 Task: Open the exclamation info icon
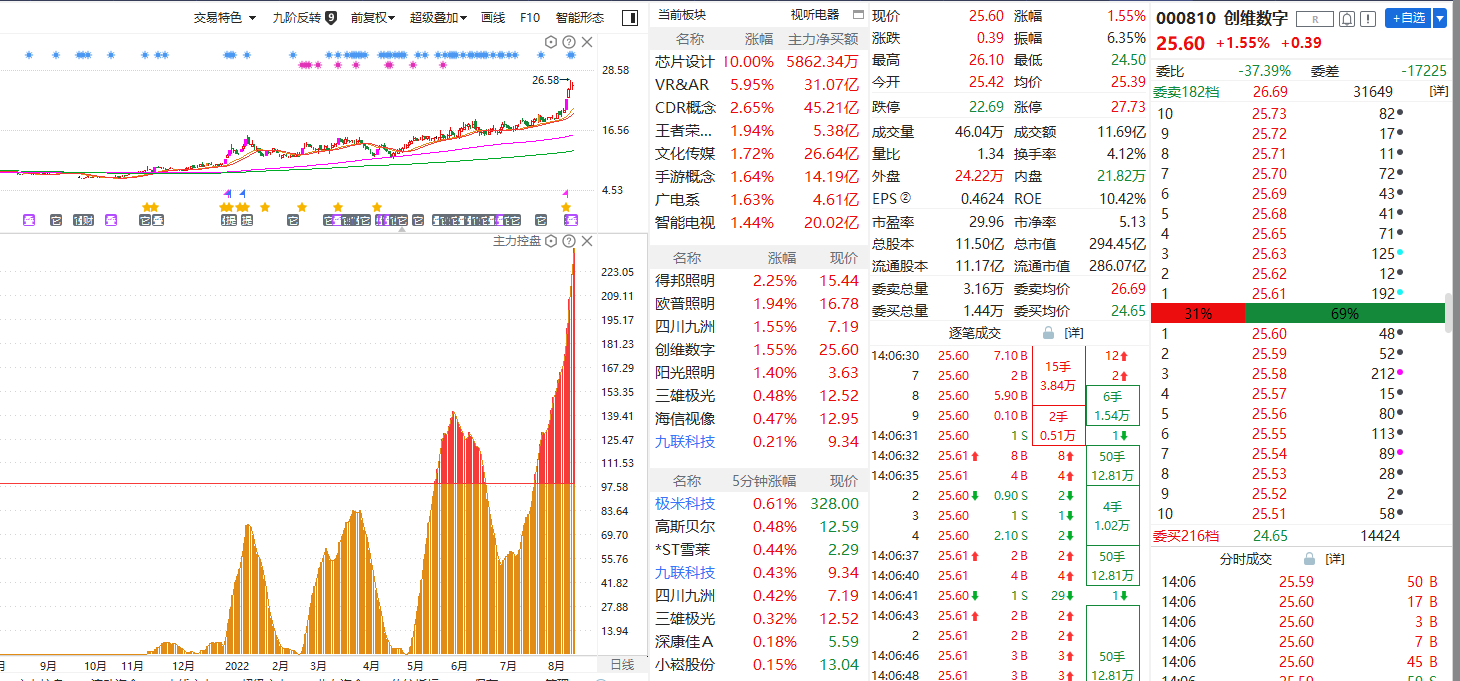point(1368,18)
